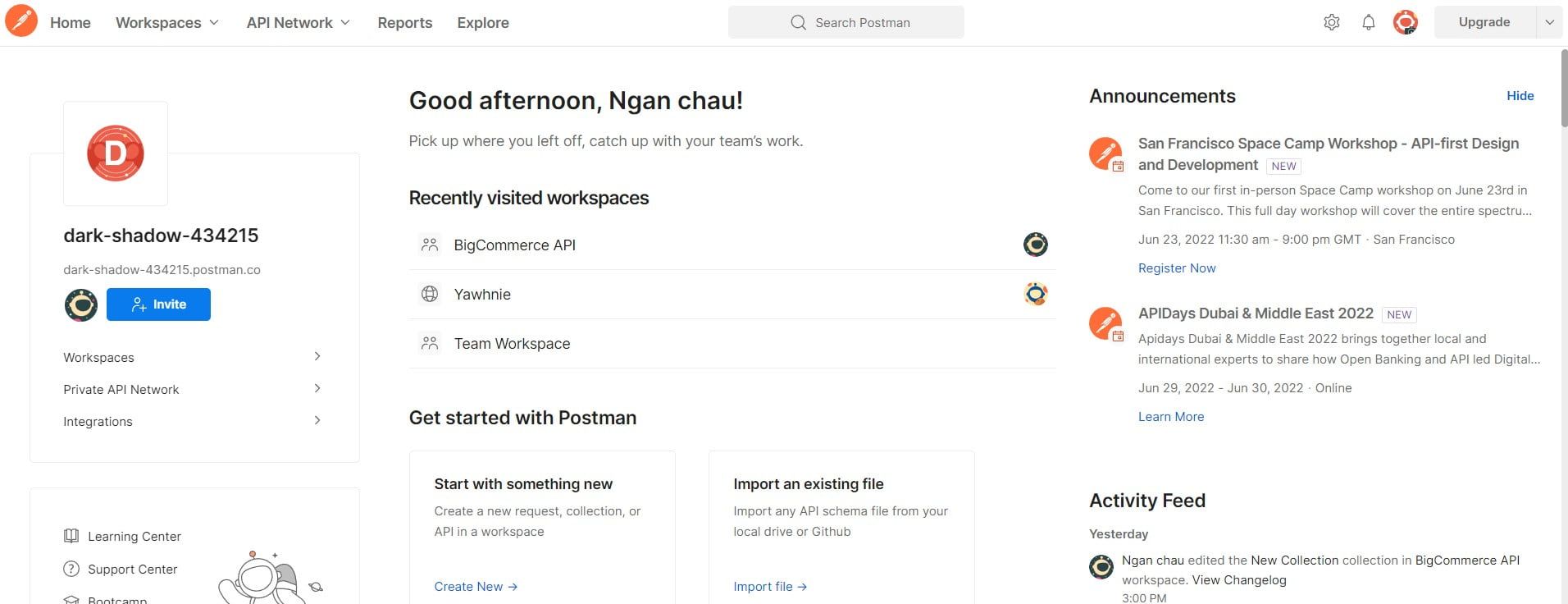Click APIDays Dubai announcement icon

(1105, 324)
